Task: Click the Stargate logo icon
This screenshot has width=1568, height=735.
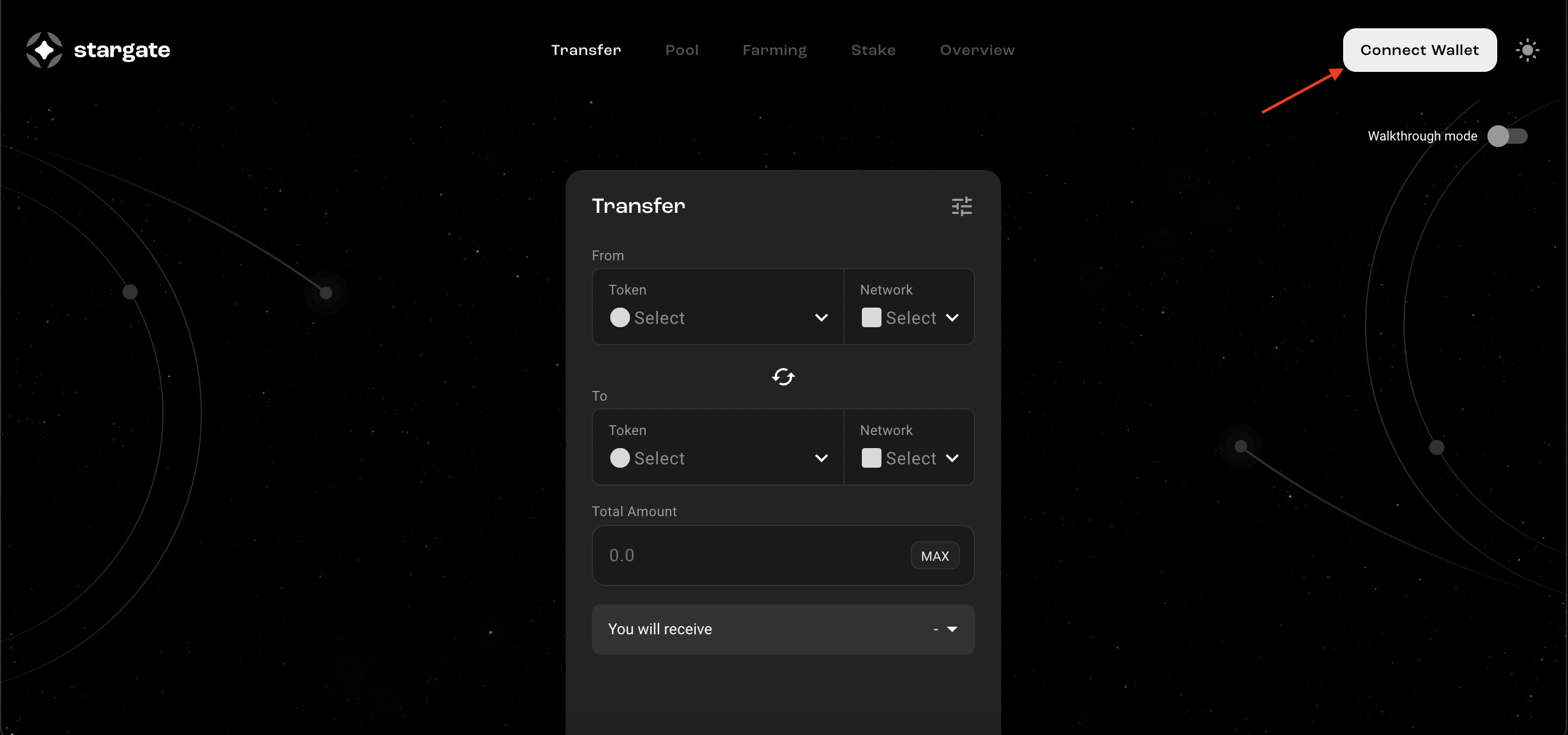Action: click(44, 48)
